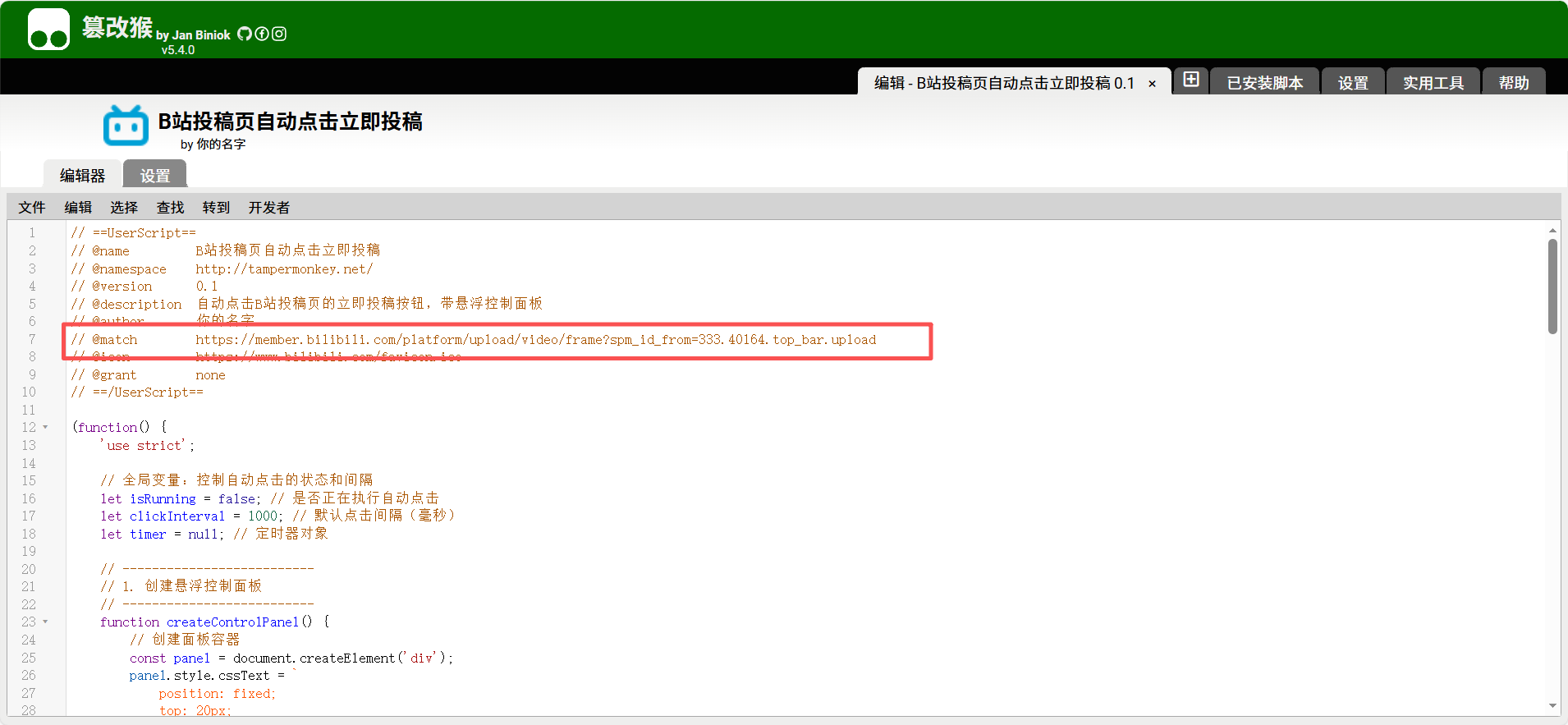This screenshot has width=1568, height=725.
Task: Close the script editing tab with the x
Action: pos(1153,84)
